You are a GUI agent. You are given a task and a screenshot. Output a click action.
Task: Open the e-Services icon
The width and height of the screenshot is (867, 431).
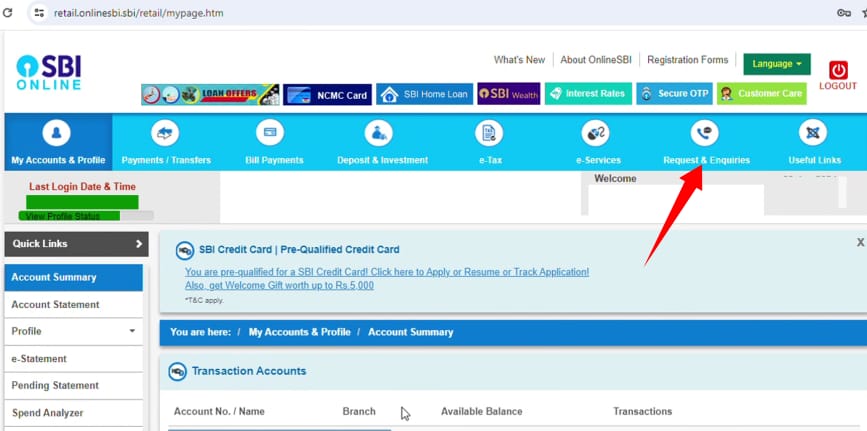(x=595, y=133)
